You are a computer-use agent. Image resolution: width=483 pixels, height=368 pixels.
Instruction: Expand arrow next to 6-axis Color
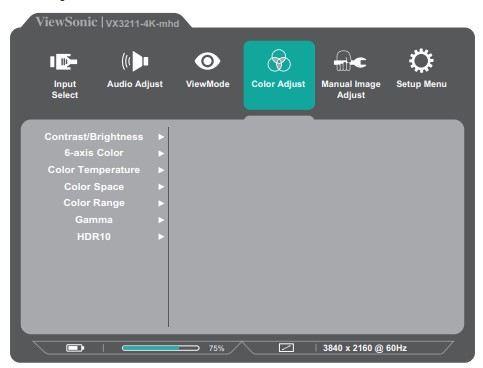(161, 153)
